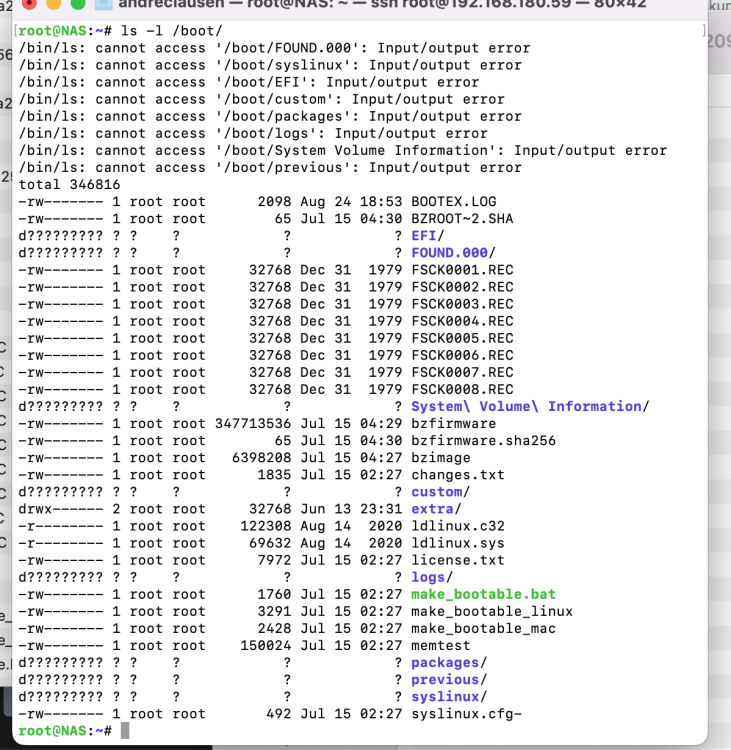731x750 pixels.
Task: Click the '/boot/syslinux' input/output error line
Action: click(x=270, y=65)
